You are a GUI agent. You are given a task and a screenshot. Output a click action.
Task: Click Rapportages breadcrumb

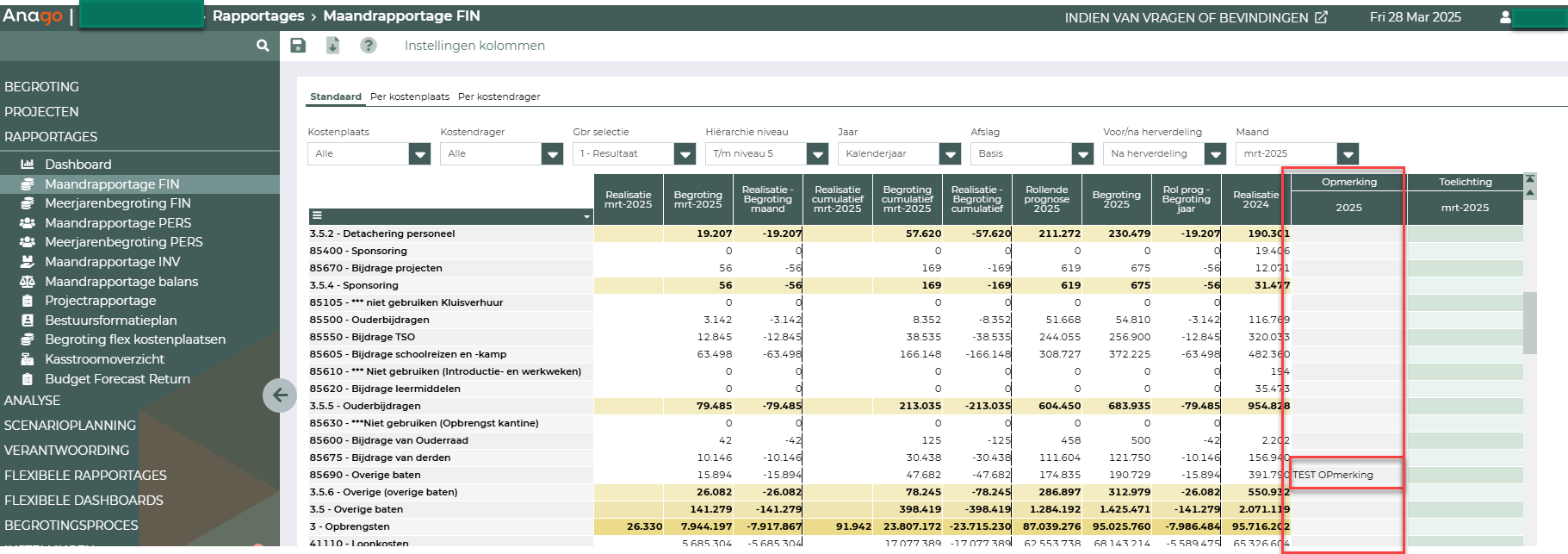coord(258,16)
